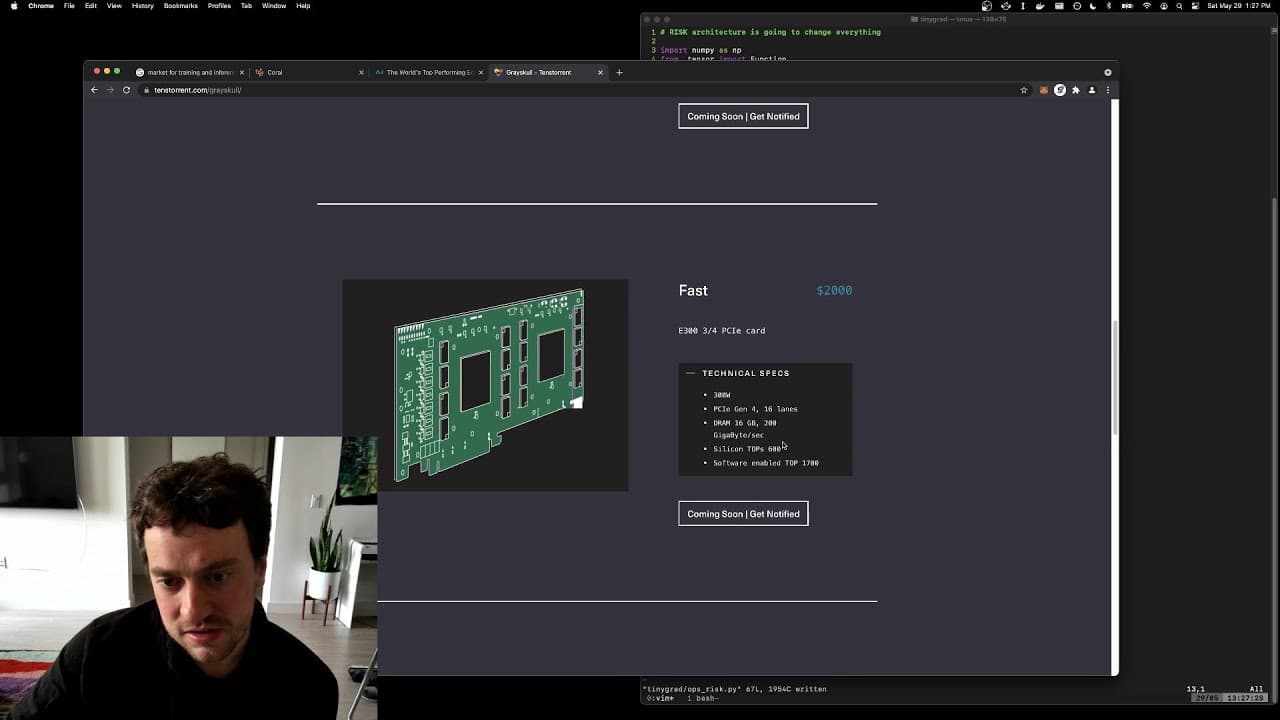Open Chrome's three-dot menu
Image resolution: width=1280 pixels, height=720 pixels.
(1107, 90)
